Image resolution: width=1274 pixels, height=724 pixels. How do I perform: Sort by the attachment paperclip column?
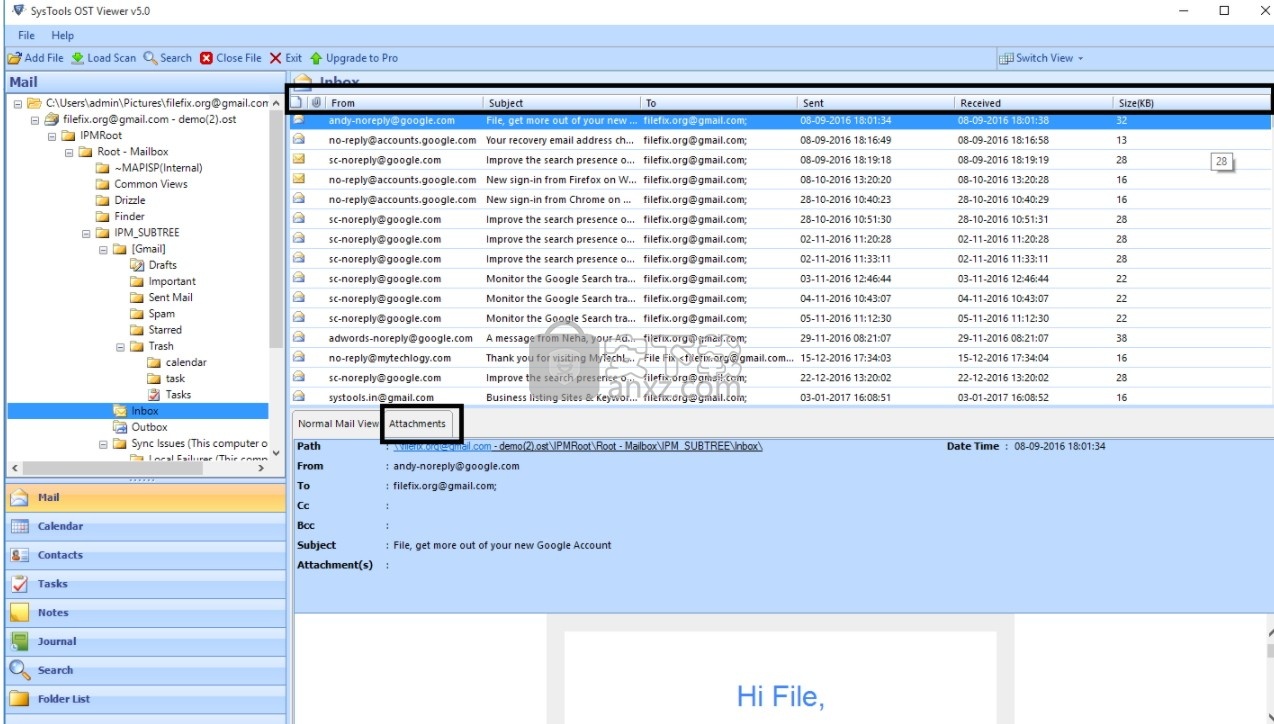pyautogui.click(x=316, y=102)
